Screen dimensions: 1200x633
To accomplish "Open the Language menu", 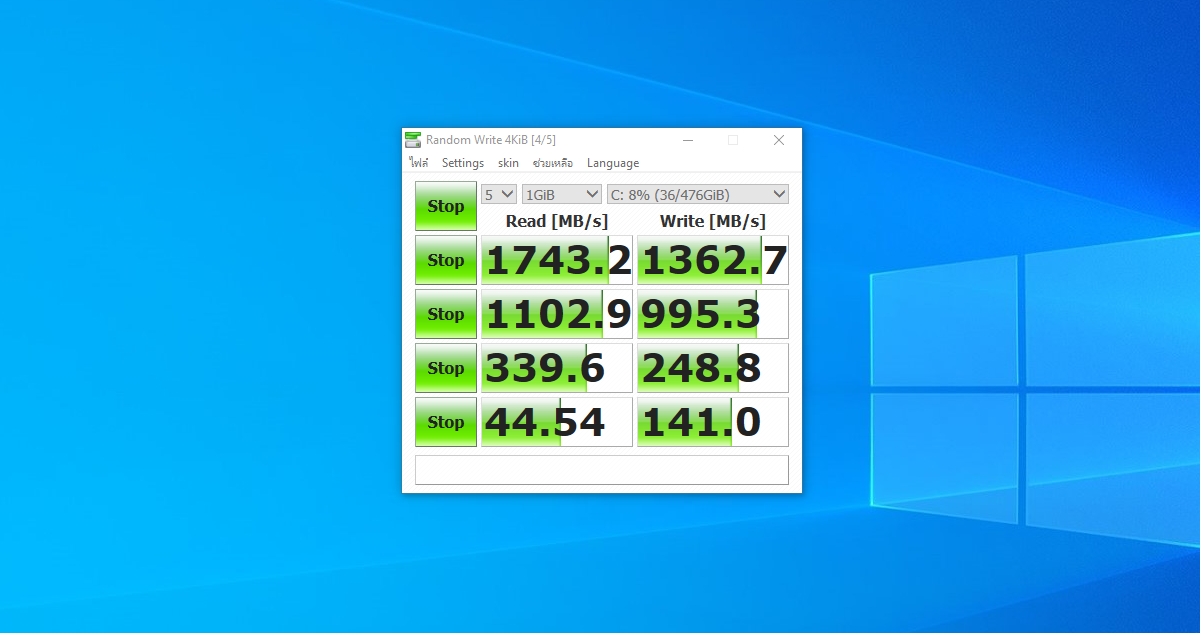I will click(613, 163).
